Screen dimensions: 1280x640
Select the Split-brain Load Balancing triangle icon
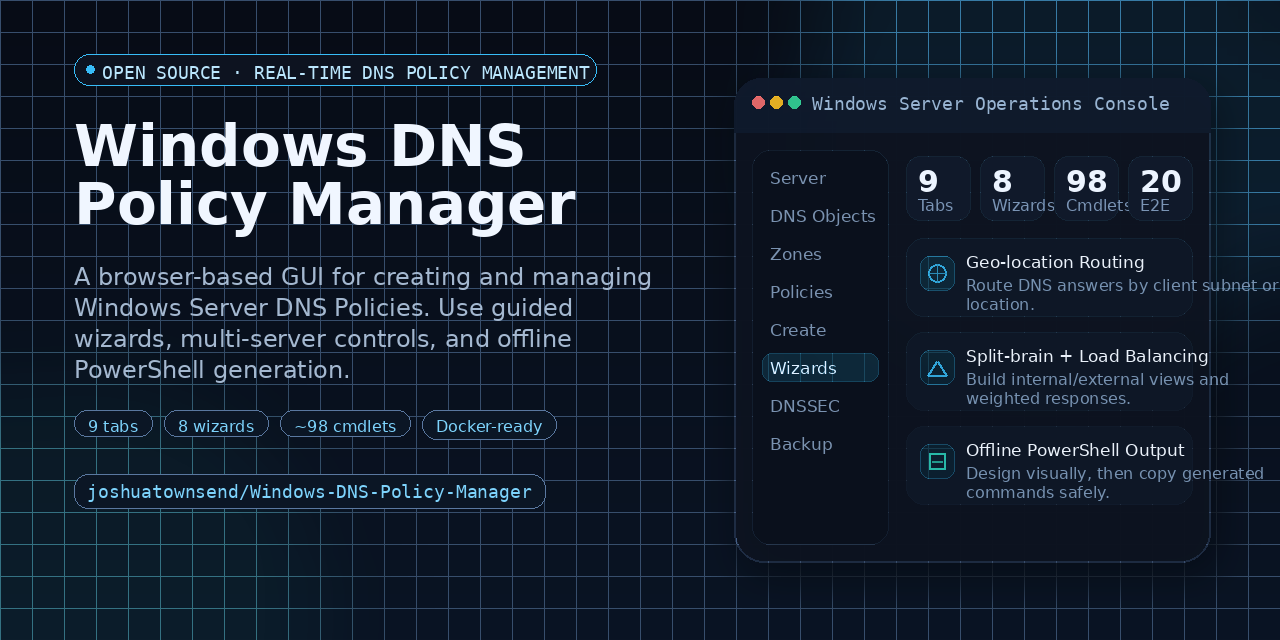(937, 368)
